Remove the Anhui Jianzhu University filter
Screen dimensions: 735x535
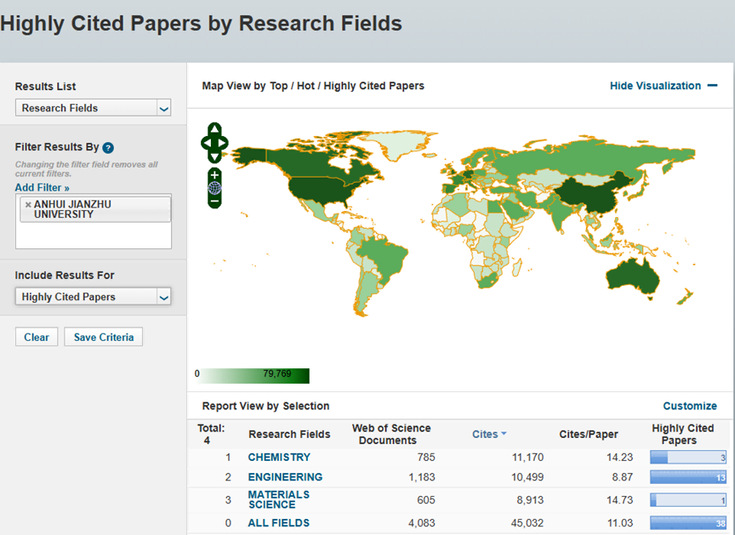pyautogui.click(x=28, y=204)
